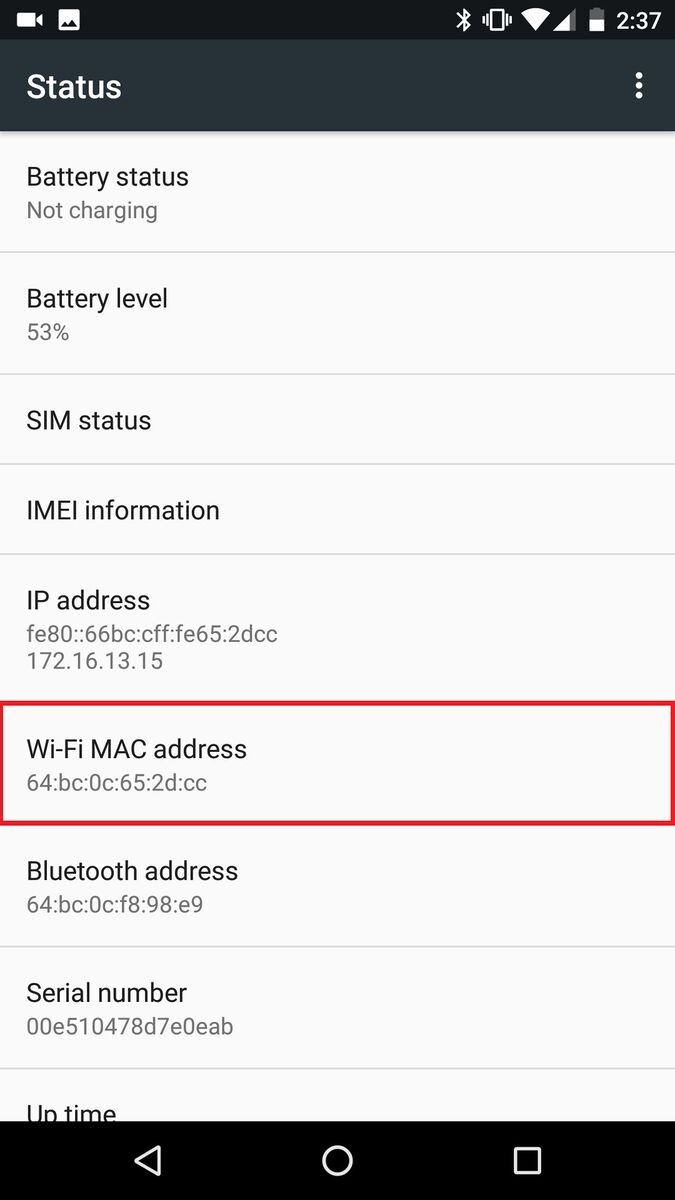Tap the Battery status row
Viewport: 675px width, 1200px height.
[x=337, y=192]
